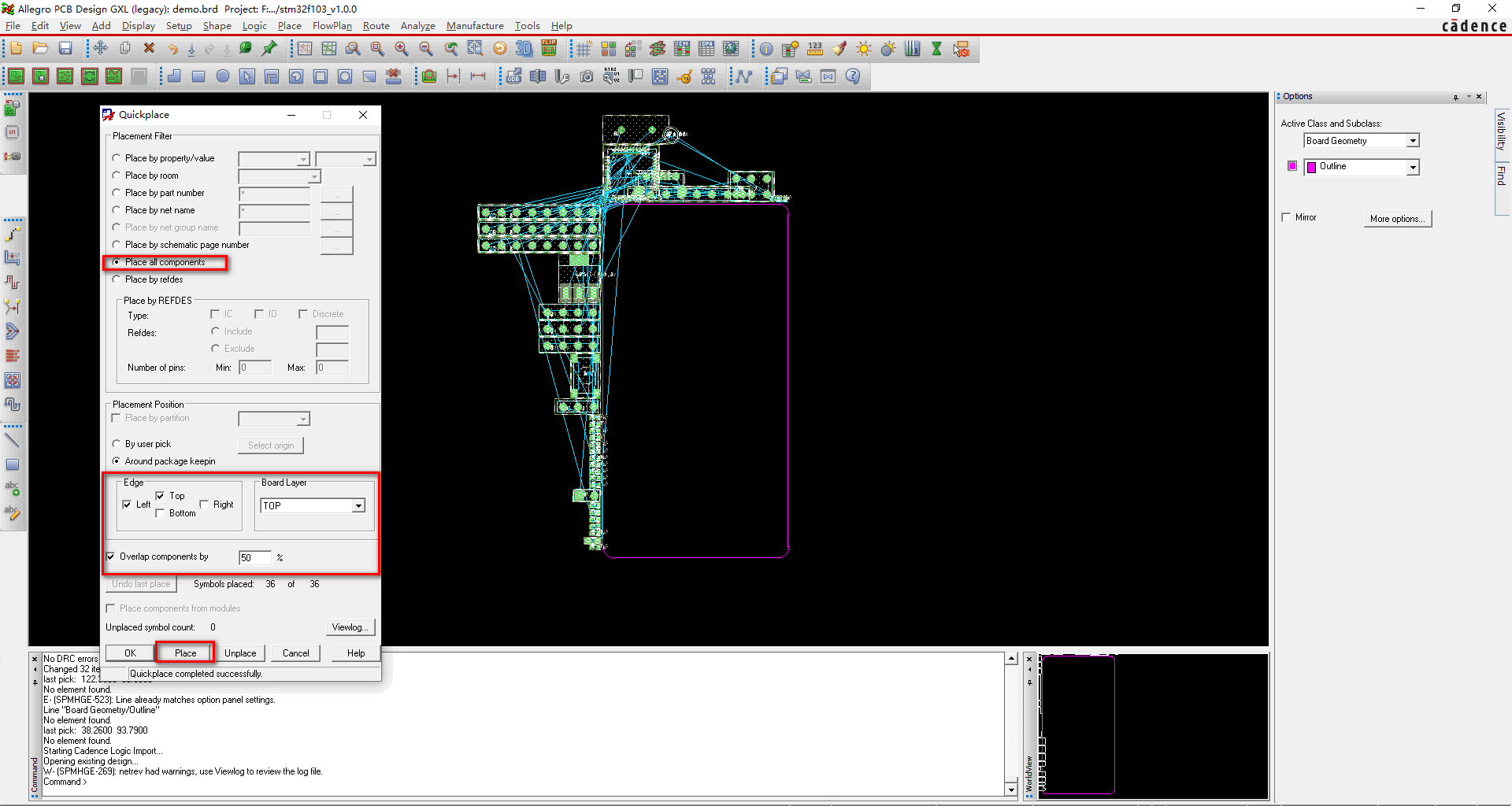Image resolution: width=1512 pixels, height=806 pixels.
Task: Click the Show Measure ruler icon
Action: click(815, 49)
